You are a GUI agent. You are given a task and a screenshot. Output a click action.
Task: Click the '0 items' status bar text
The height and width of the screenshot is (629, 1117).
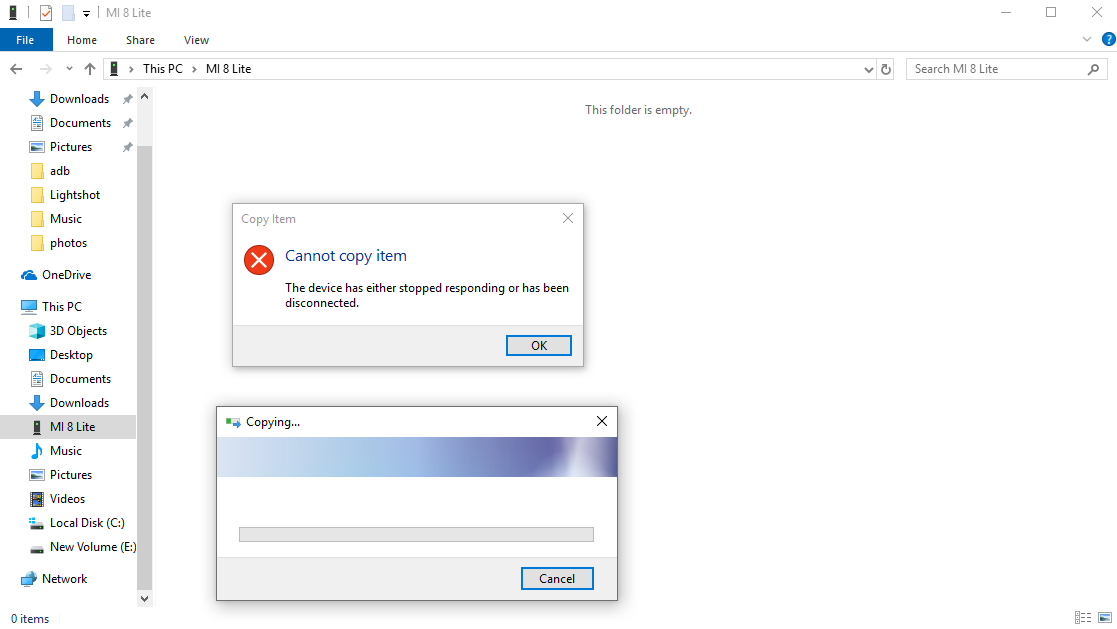point(30,619)
